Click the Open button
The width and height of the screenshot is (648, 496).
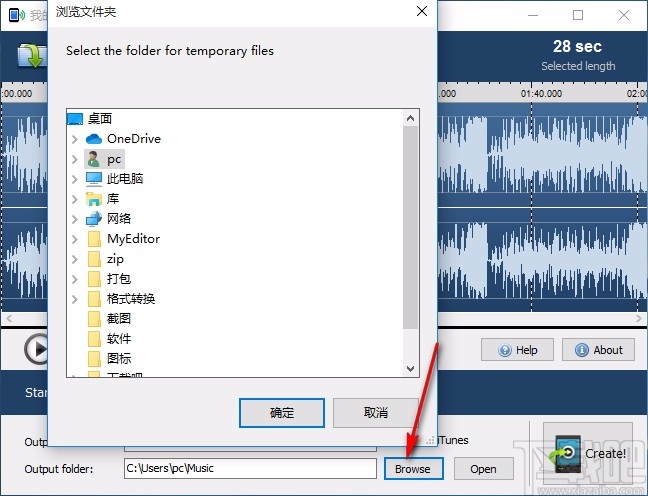click(x=484, y=469)
